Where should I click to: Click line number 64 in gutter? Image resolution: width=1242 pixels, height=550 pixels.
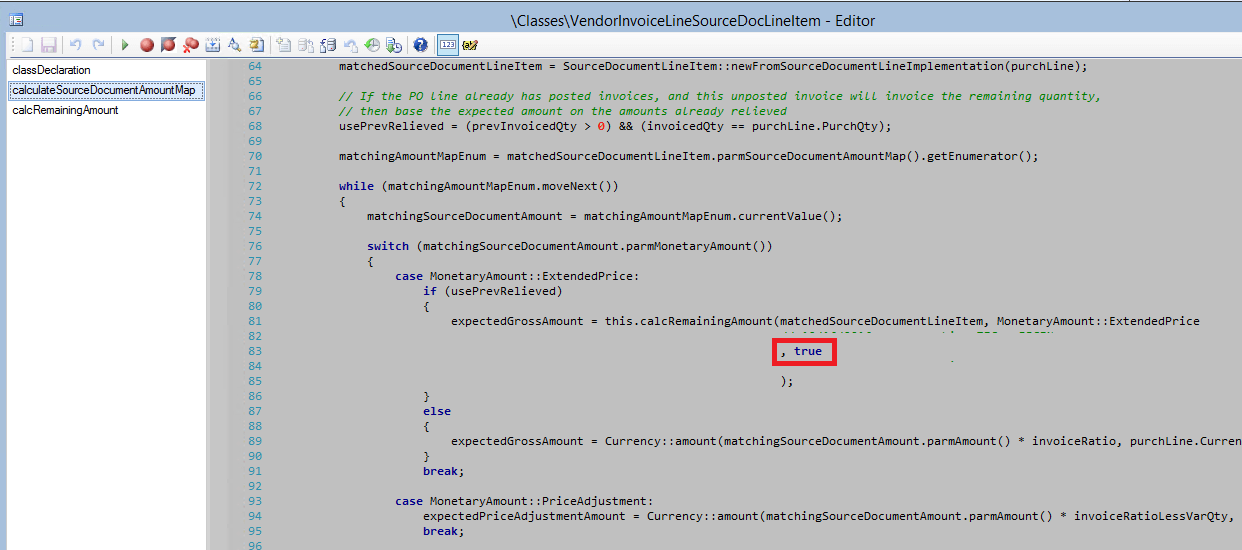254,66
